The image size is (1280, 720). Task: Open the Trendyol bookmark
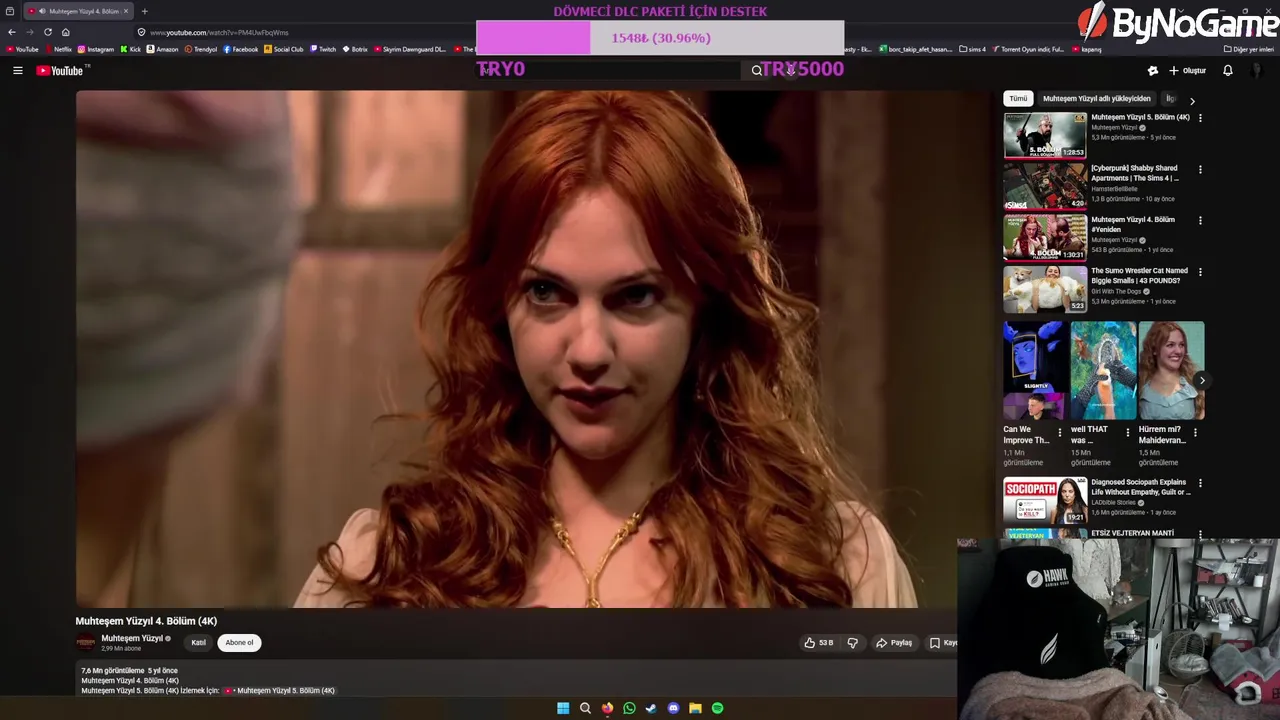tap(201, 49)
